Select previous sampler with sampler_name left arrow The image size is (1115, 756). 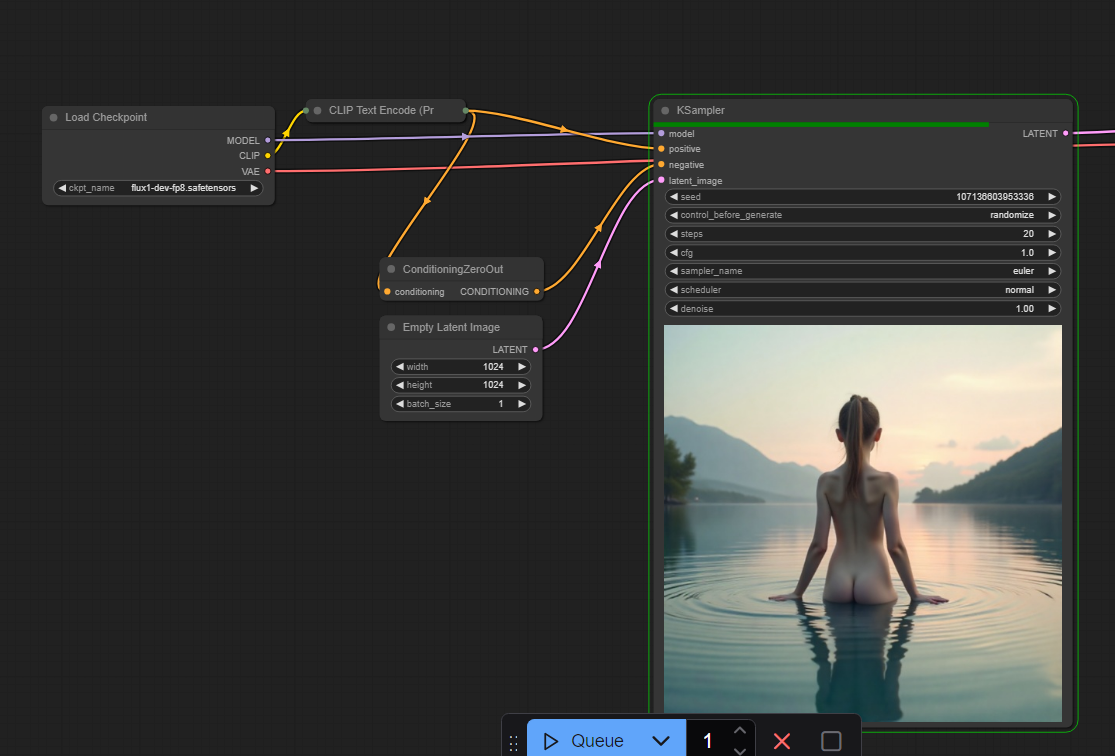pos(673,271)
